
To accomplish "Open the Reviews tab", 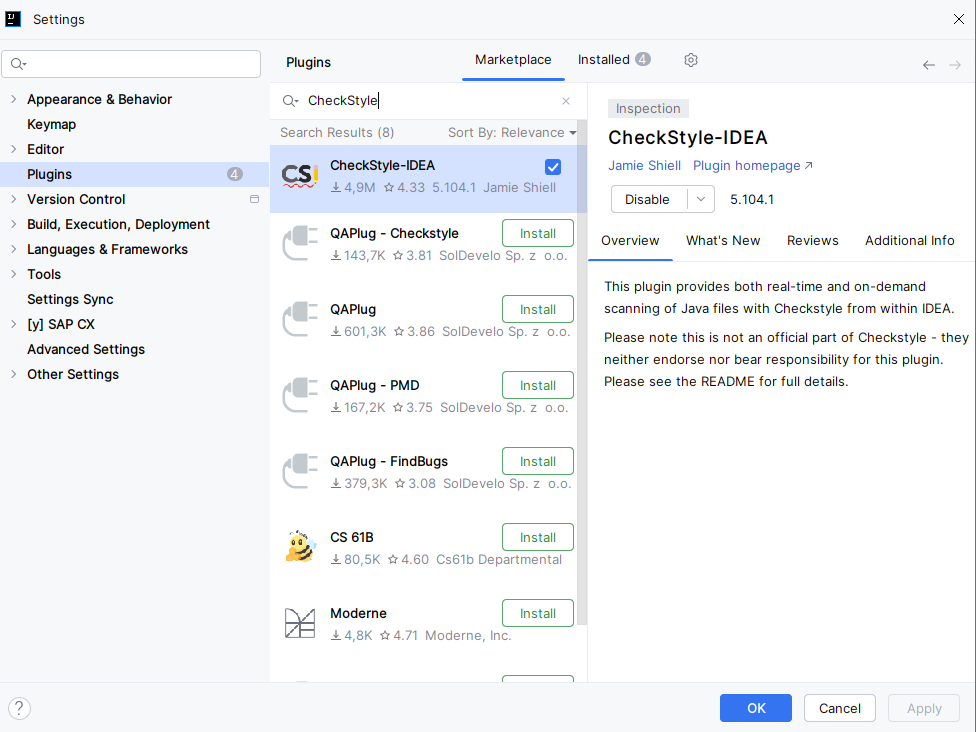I will (x=812, y=240).
